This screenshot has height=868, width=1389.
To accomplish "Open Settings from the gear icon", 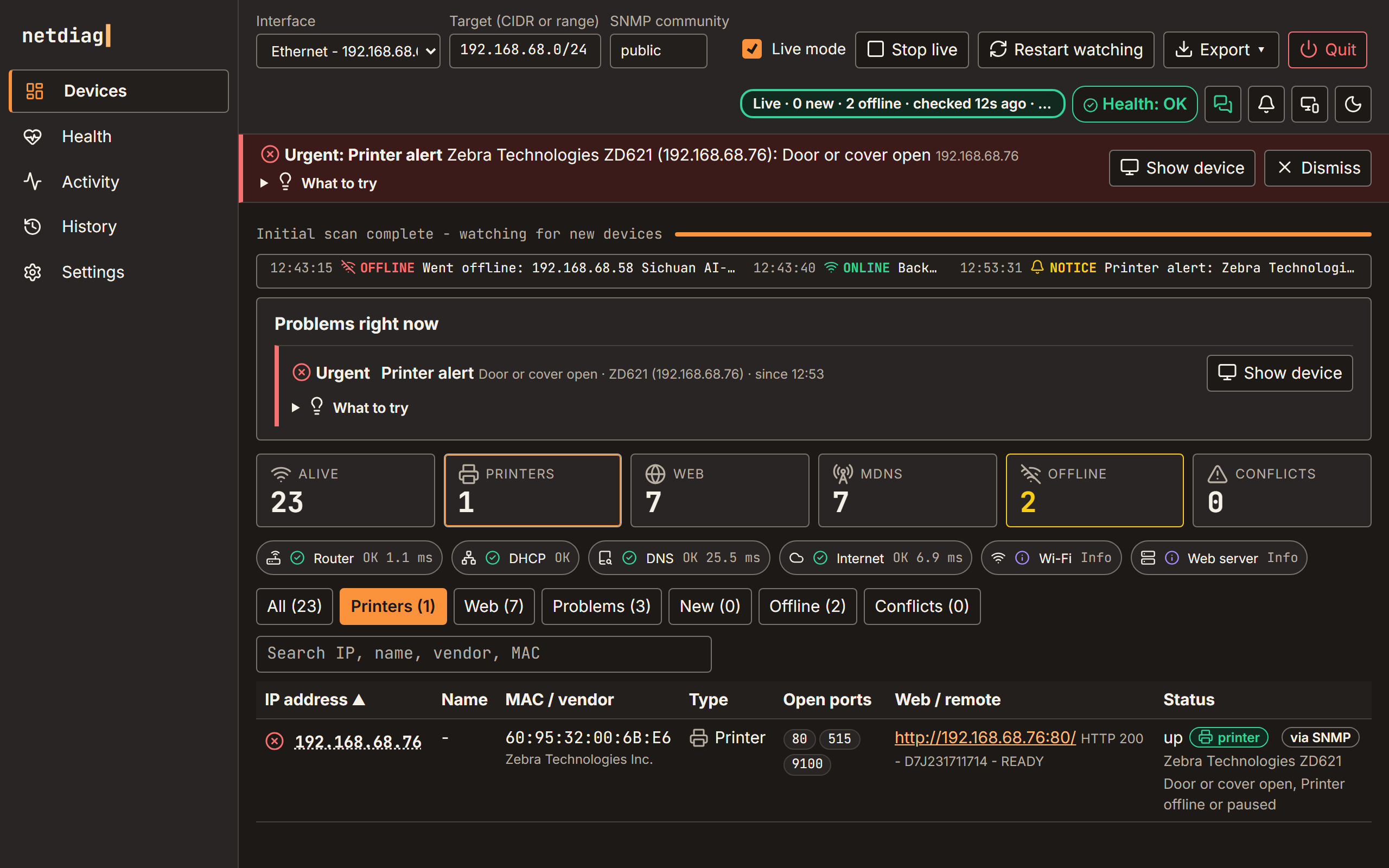I will tap(33, 272).
